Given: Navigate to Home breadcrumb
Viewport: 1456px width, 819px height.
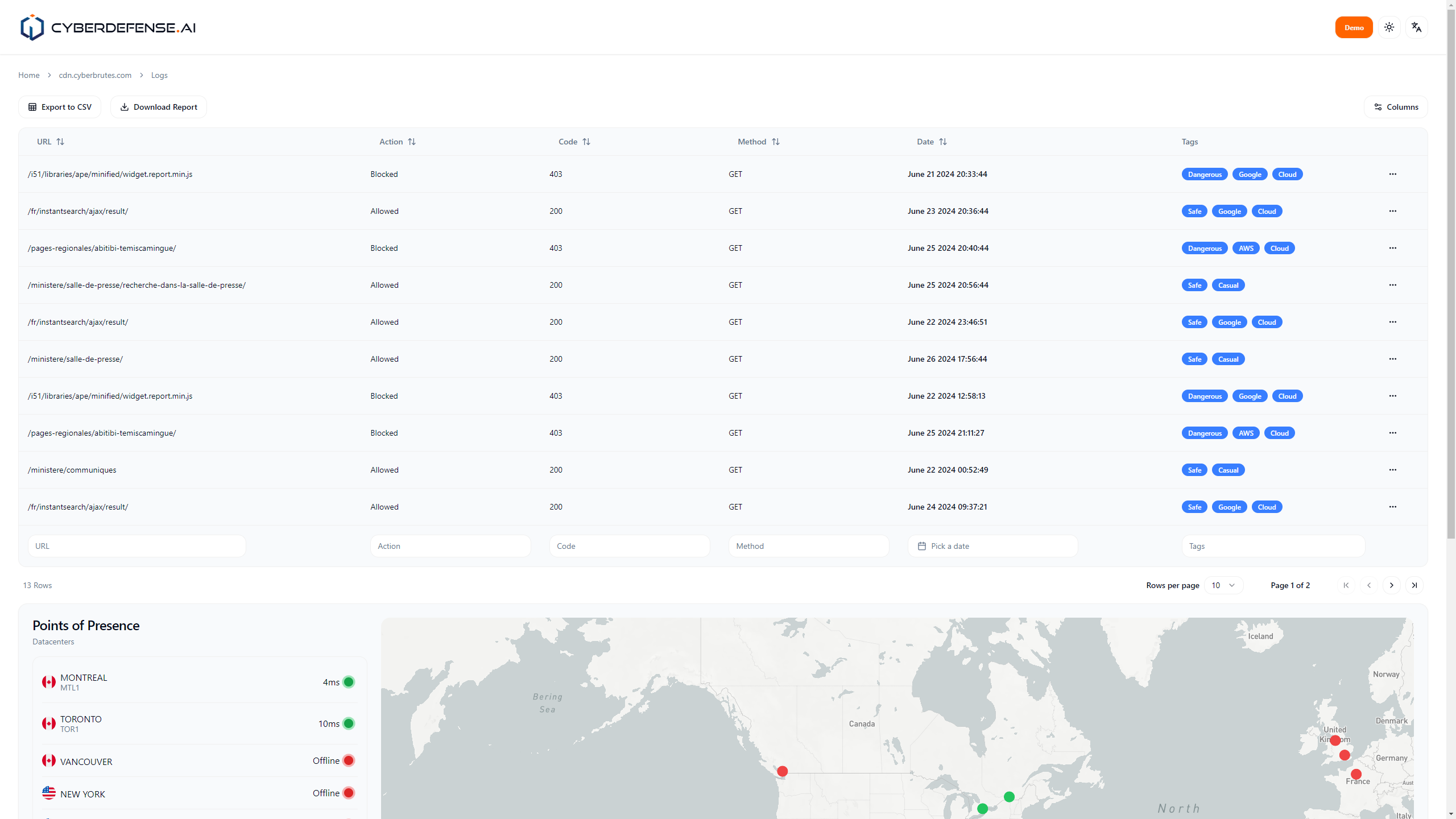Looking at the screenshot, I should pyautogui.click(x=29, y=75).
